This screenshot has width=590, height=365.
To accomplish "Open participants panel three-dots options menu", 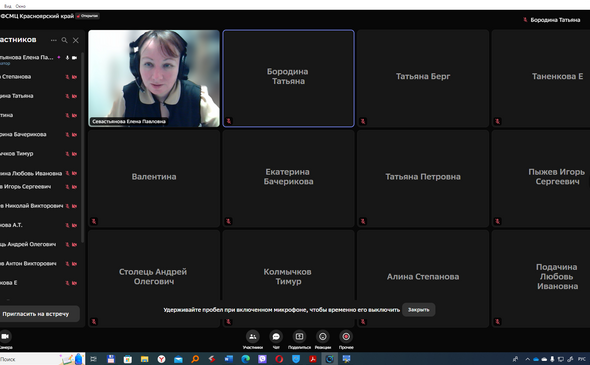I will [x=53, y=40].
